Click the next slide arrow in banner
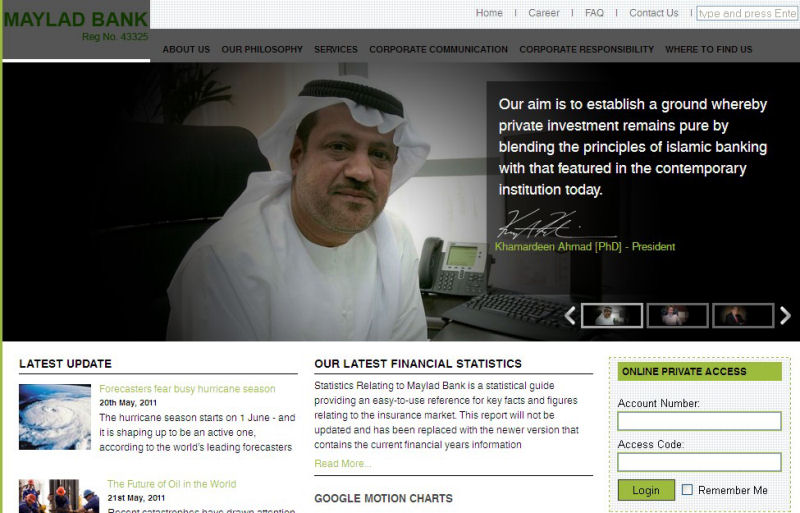 coord(785,315)
